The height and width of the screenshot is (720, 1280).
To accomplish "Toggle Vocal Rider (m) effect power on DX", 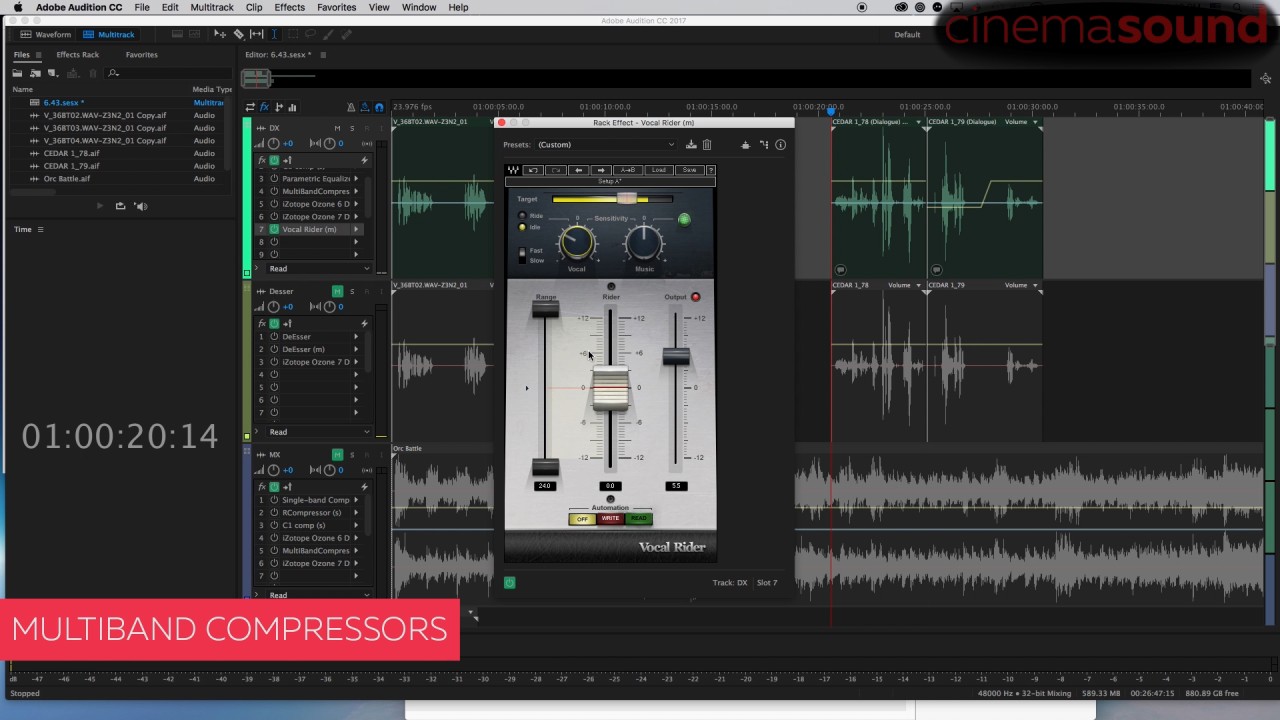I will [x=274, y=229].
